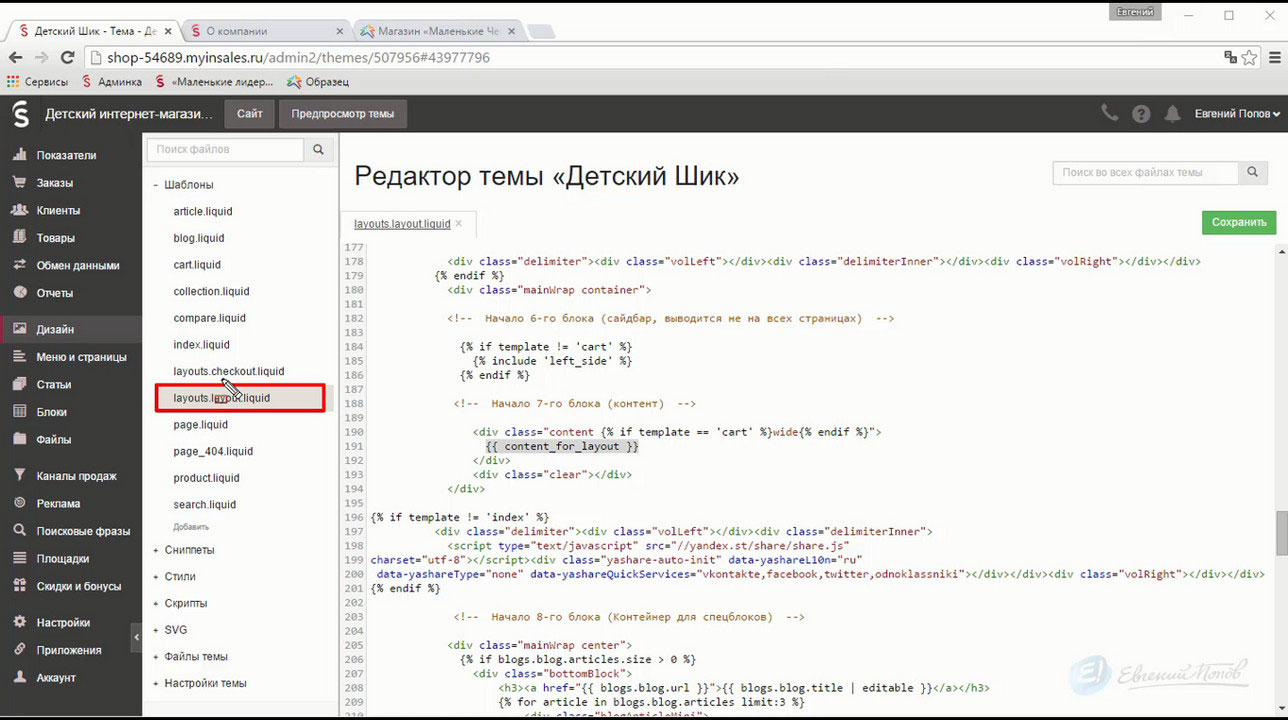The height and width of the screenshot is (720, 1288).
Task: Click the InSales logo icon
Action: [20, 114]
